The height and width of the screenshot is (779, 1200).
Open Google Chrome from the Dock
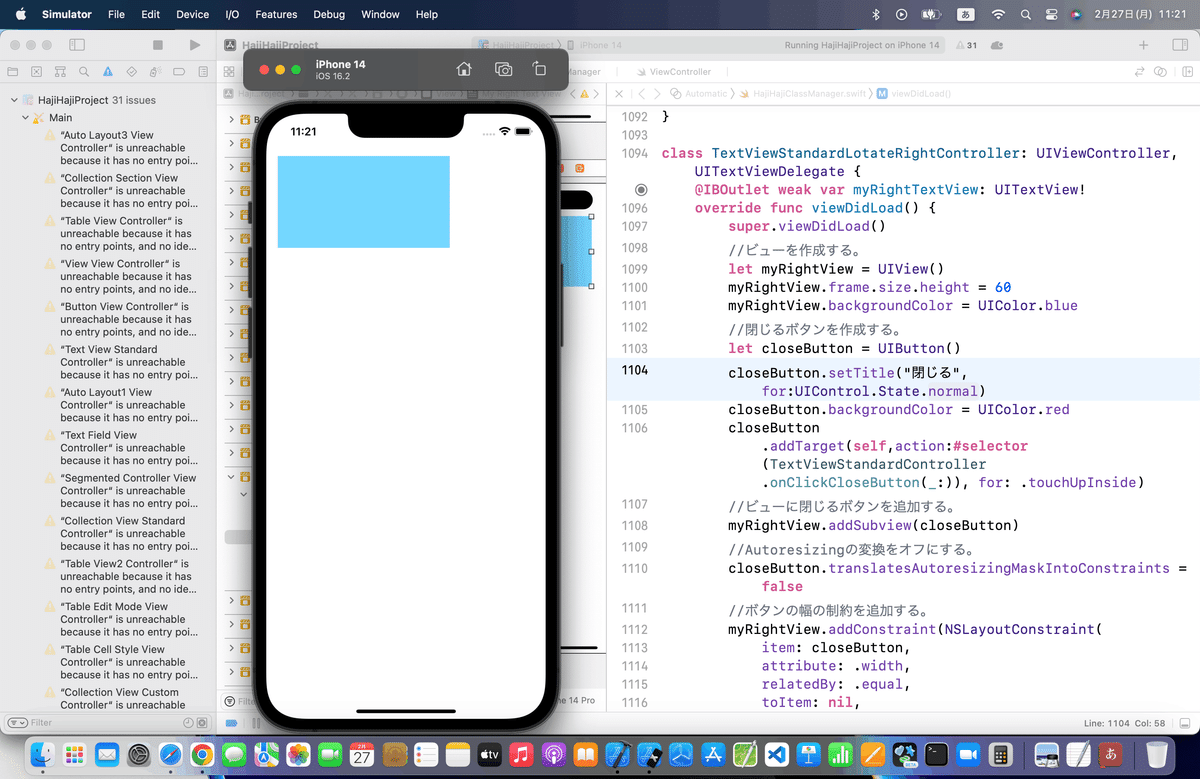(202, 754)
